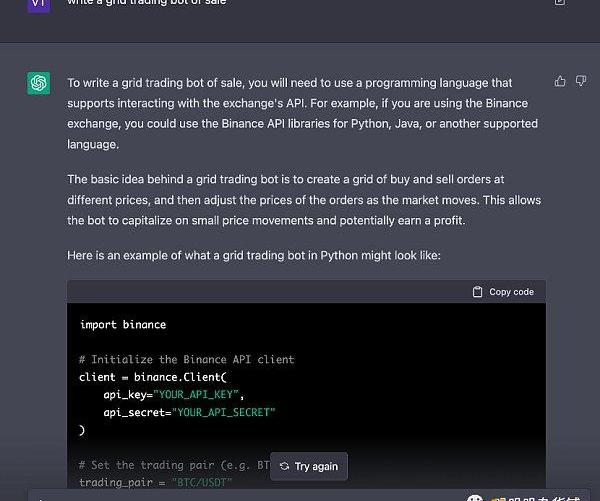Click the ChatGPT logo avatar
Screen dimensions: 600x501
tap(39, 83)
